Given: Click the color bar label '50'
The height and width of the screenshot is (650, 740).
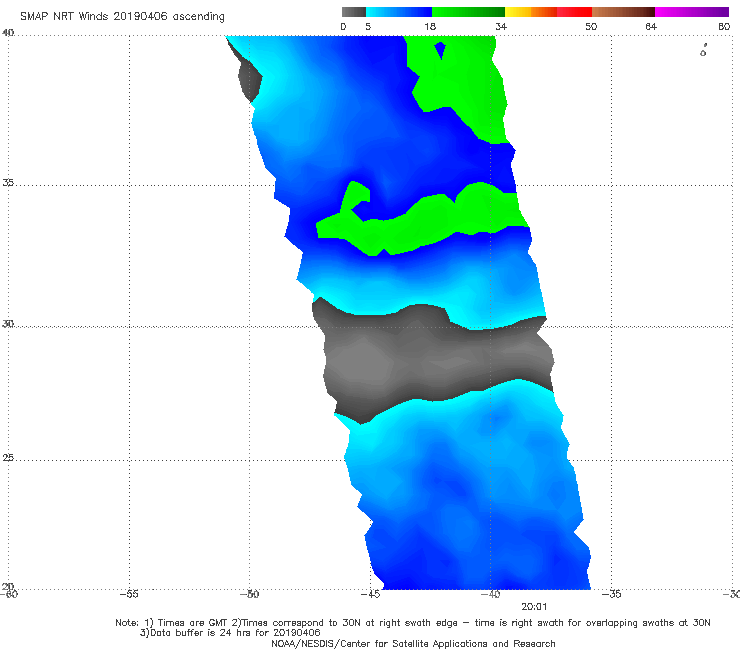Looking at the screenshot, I should coord(591,26).
